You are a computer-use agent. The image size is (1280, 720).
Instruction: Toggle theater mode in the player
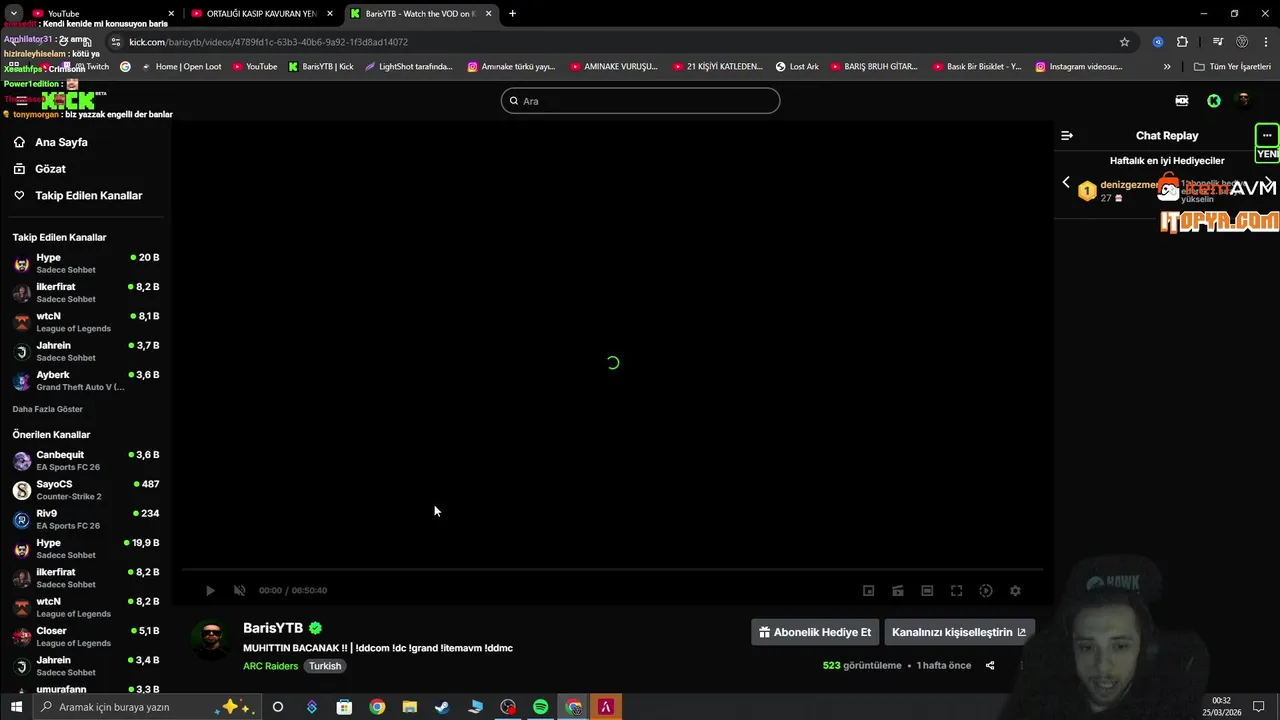(927, 591)
